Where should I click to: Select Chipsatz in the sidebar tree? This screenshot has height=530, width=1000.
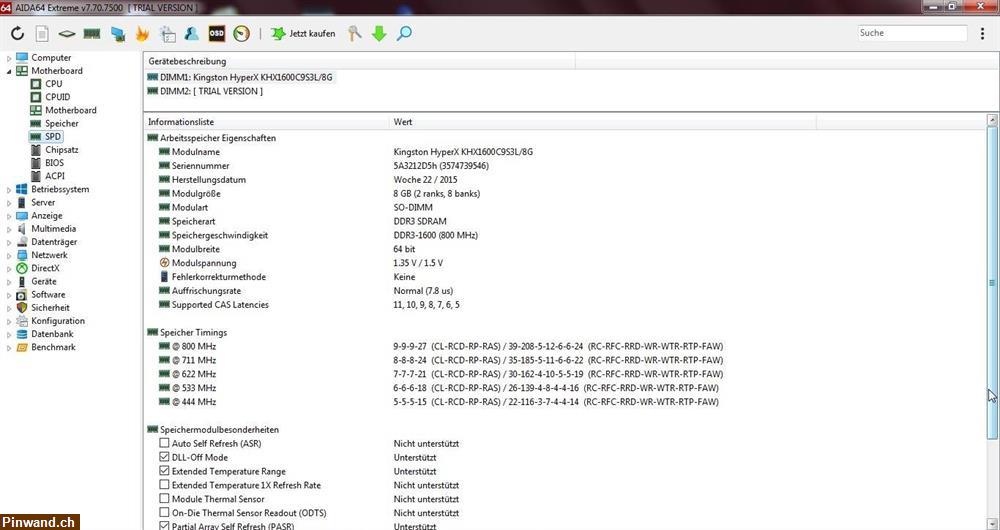click(61, 150)
